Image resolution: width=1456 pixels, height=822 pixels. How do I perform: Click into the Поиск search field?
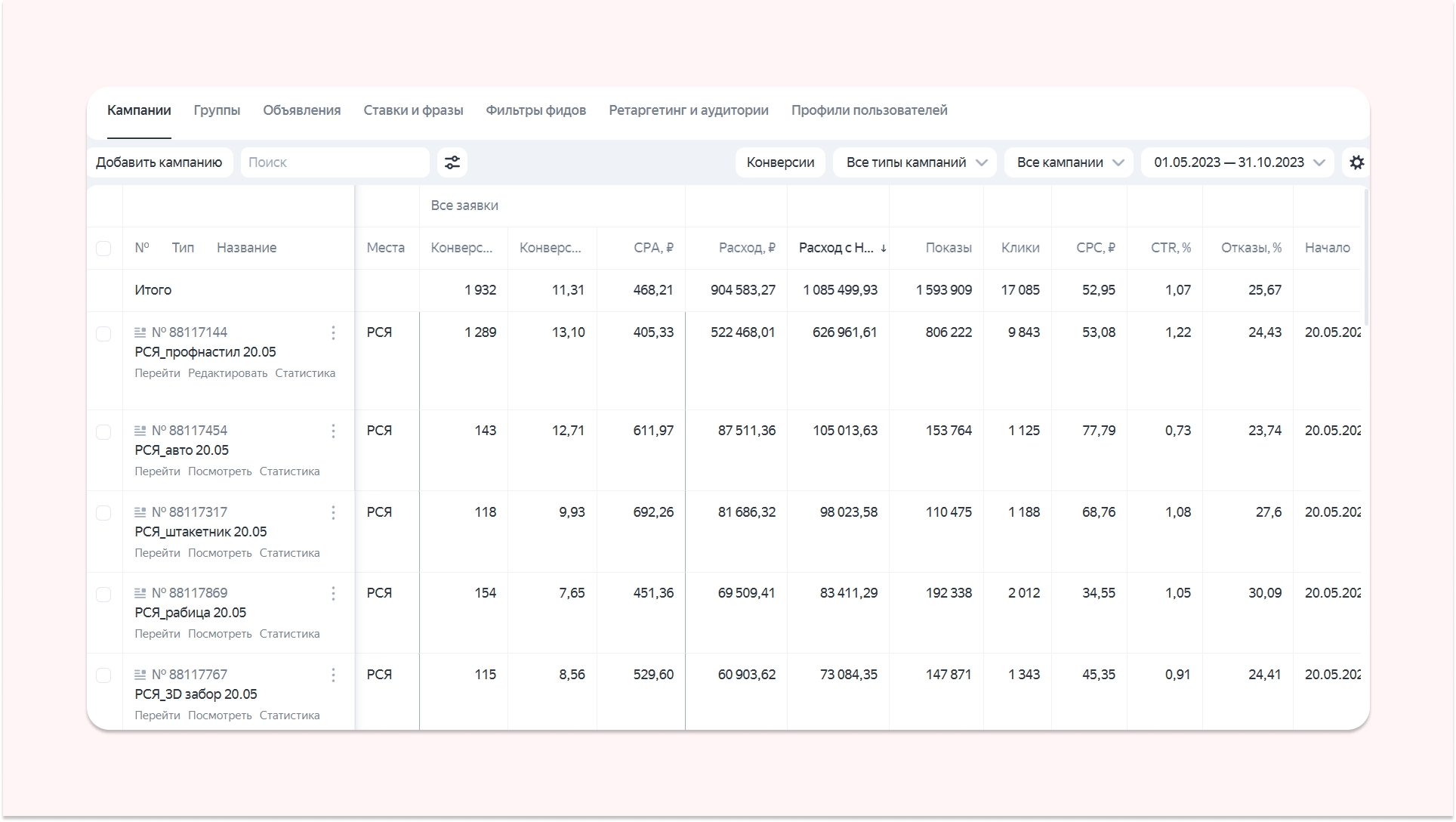pos(335,162)
